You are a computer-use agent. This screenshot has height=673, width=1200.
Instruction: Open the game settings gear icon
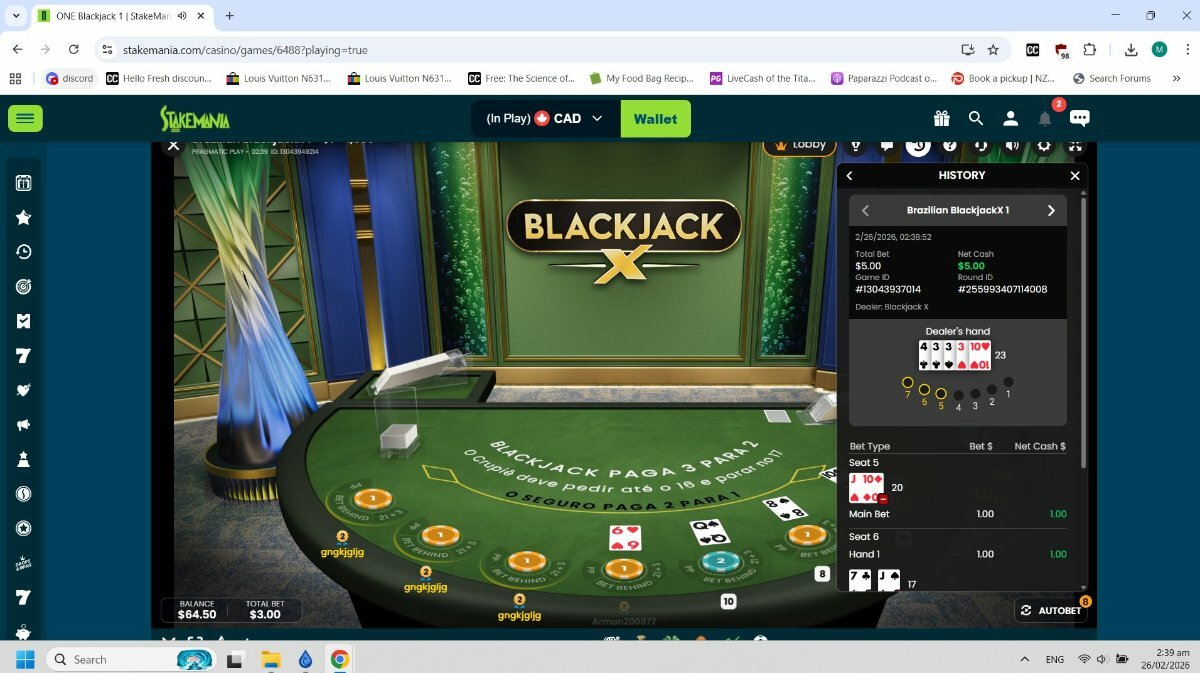(x=1044, y=146)
